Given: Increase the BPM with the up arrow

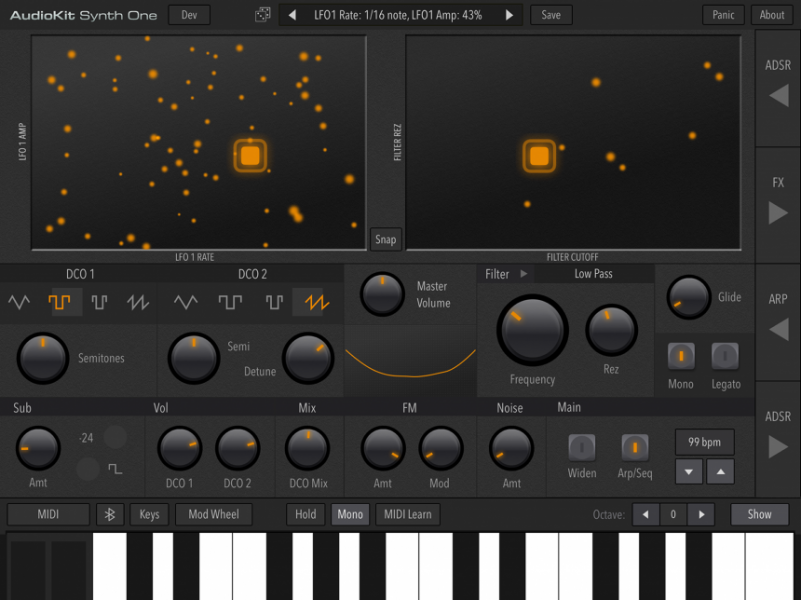Looking at the screenshot, I should tap(720, 471).
